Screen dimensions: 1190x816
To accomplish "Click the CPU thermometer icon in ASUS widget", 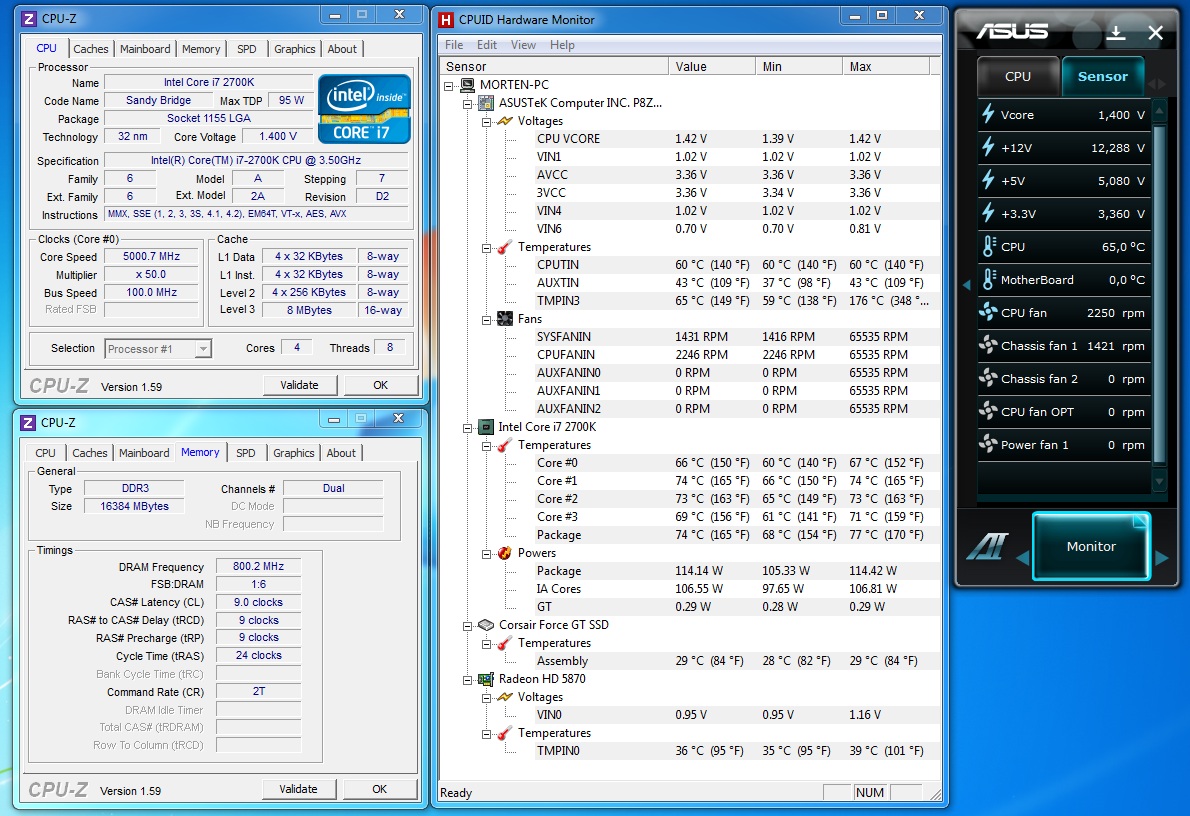I will pos(988,247).
